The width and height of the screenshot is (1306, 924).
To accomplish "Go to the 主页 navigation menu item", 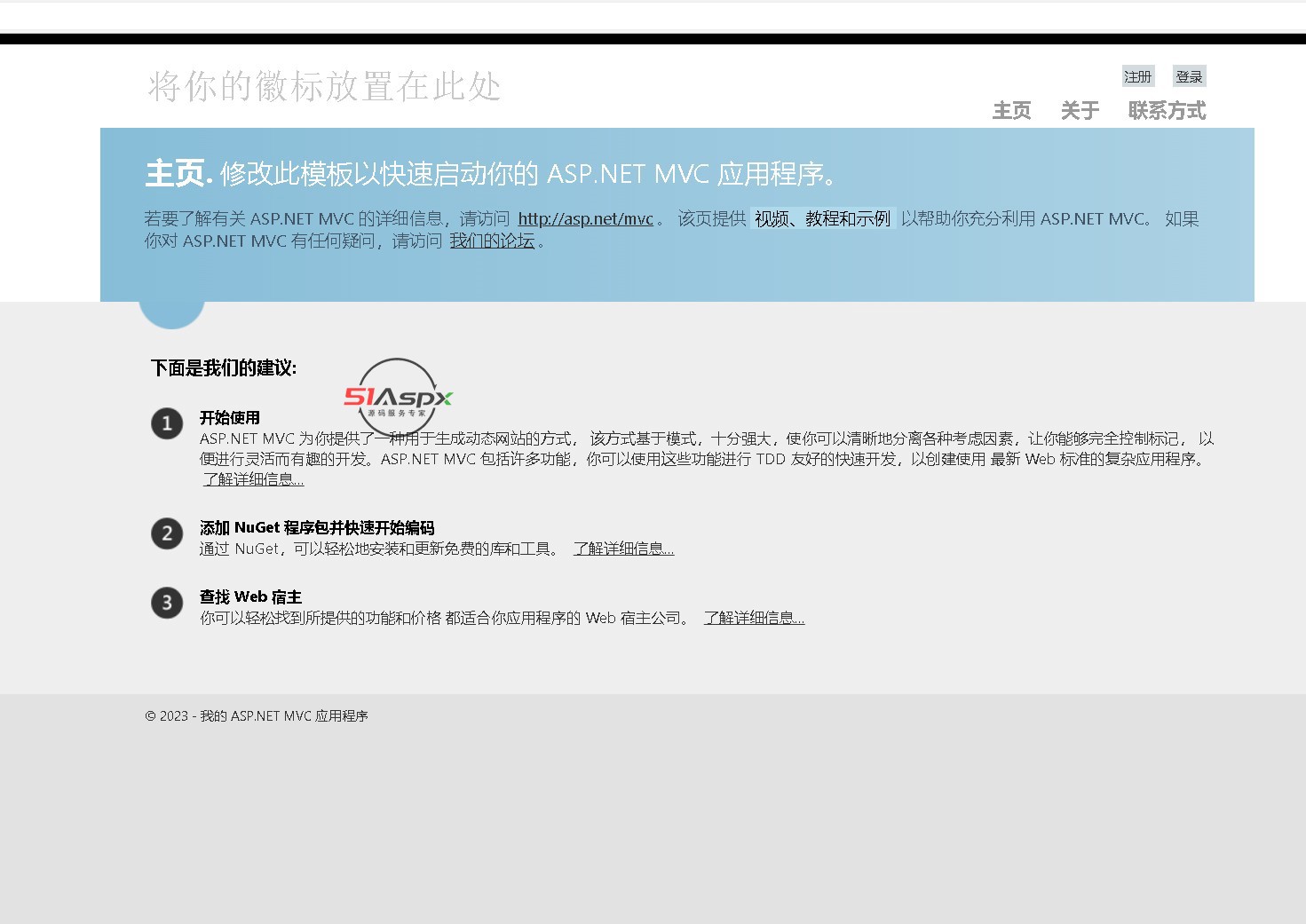I will click(x=1012, y=111).
